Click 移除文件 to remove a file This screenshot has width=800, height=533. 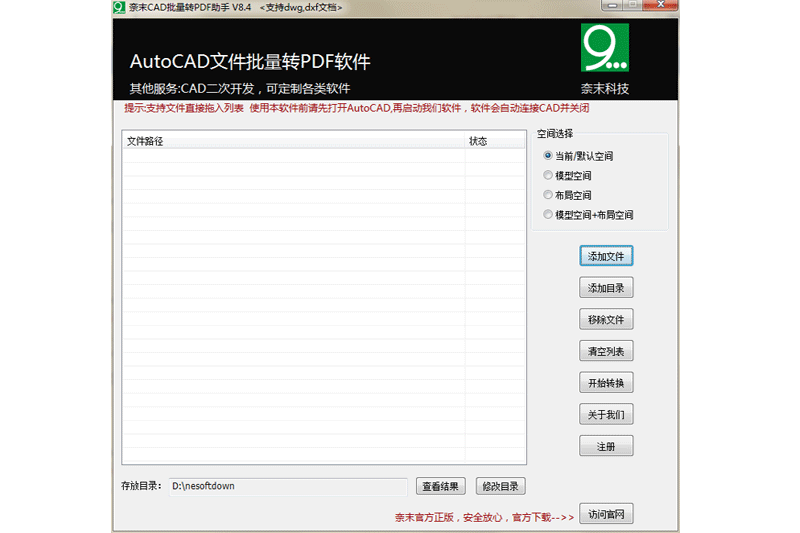(x=606, y=319)
